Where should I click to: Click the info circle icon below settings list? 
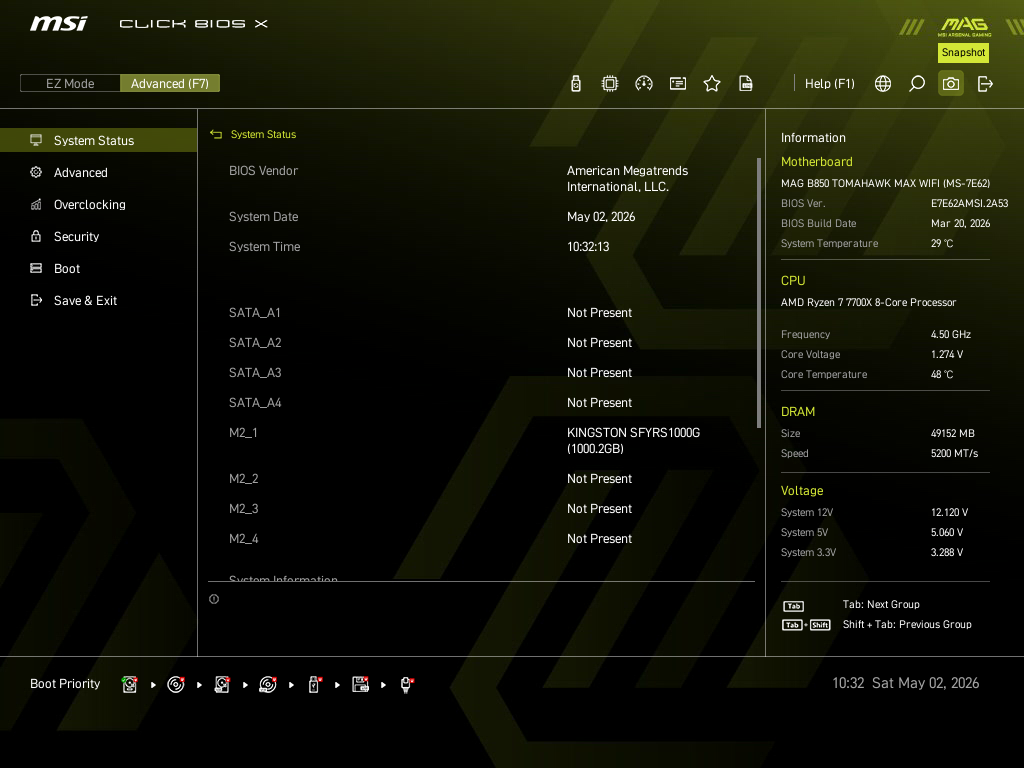[214, 599]
